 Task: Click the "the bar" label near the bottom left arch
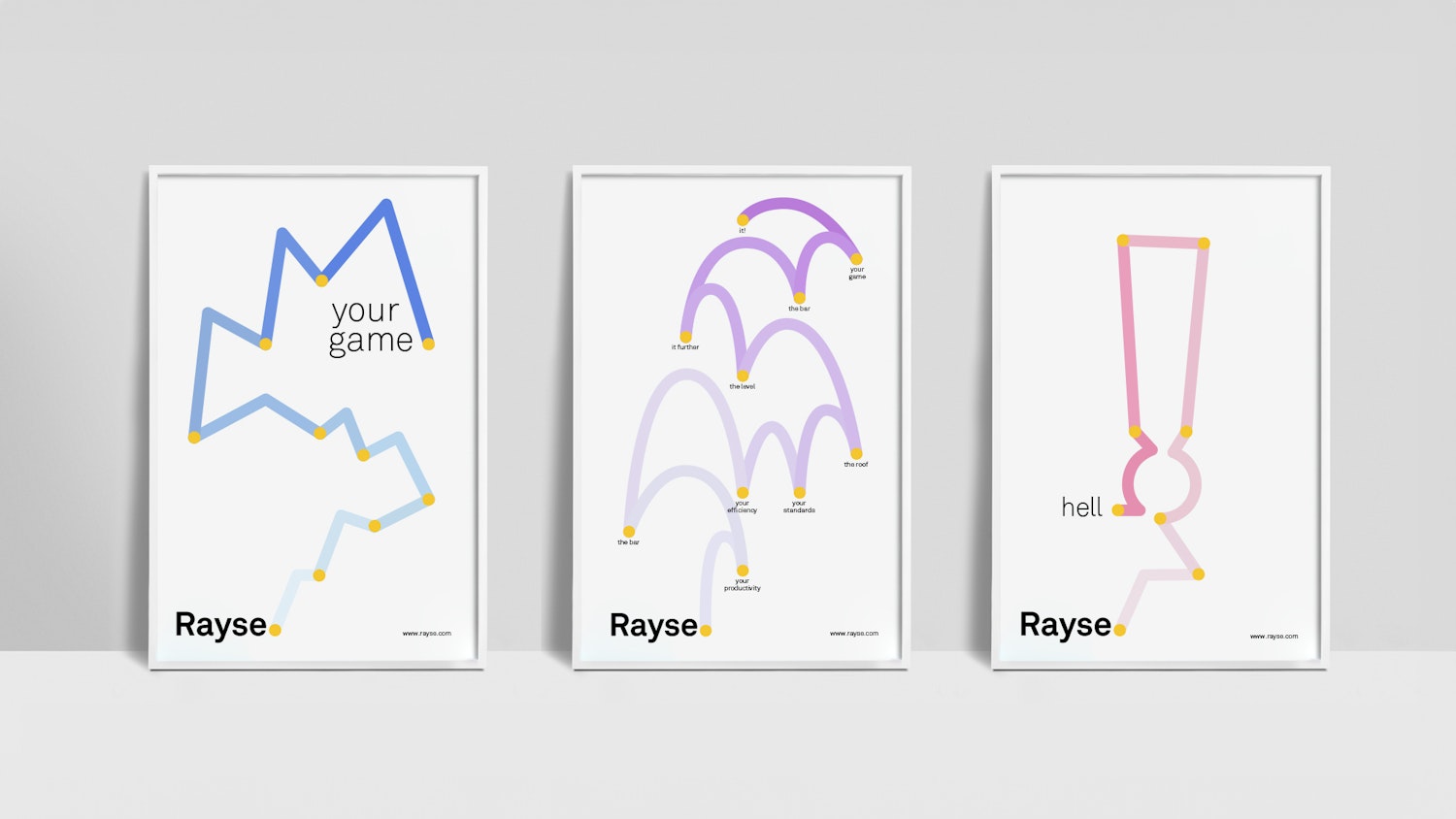(x=629, y=541)
